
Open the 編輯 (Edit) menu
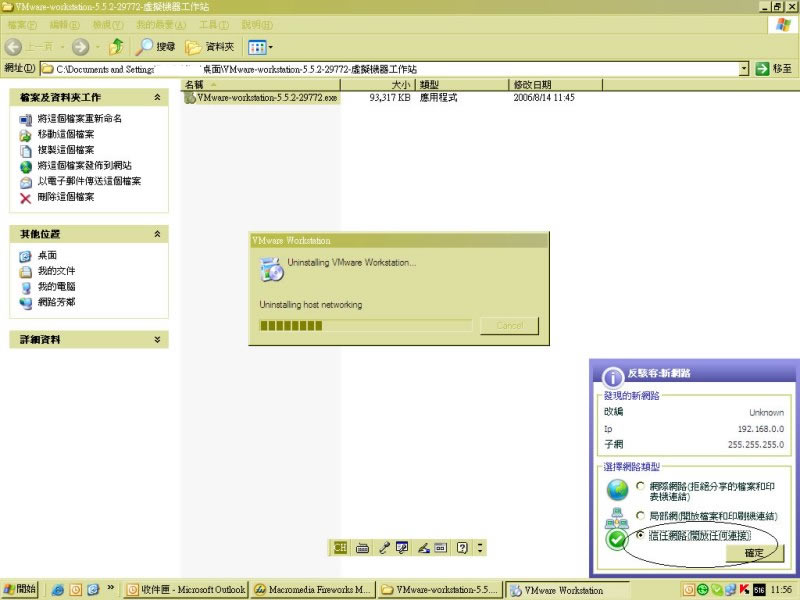64,24
